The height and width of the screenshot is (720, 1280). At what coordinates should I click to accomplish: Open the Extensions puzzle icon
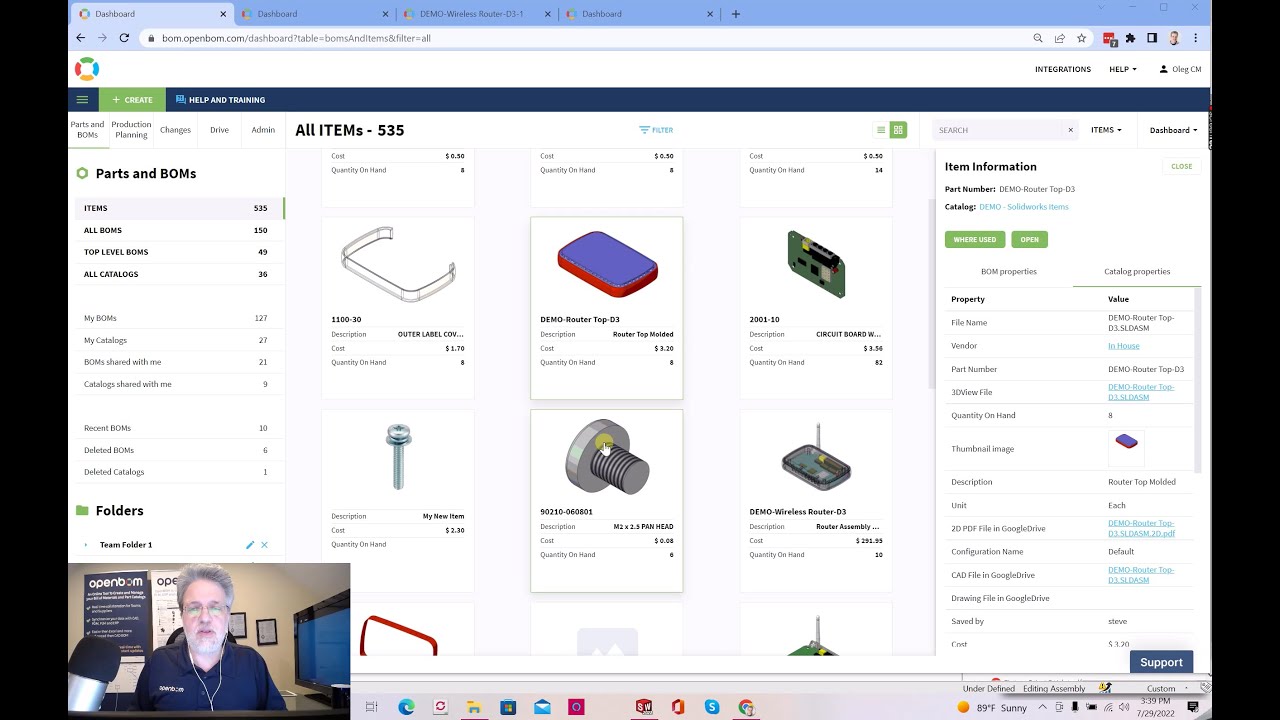(1130, 38)
